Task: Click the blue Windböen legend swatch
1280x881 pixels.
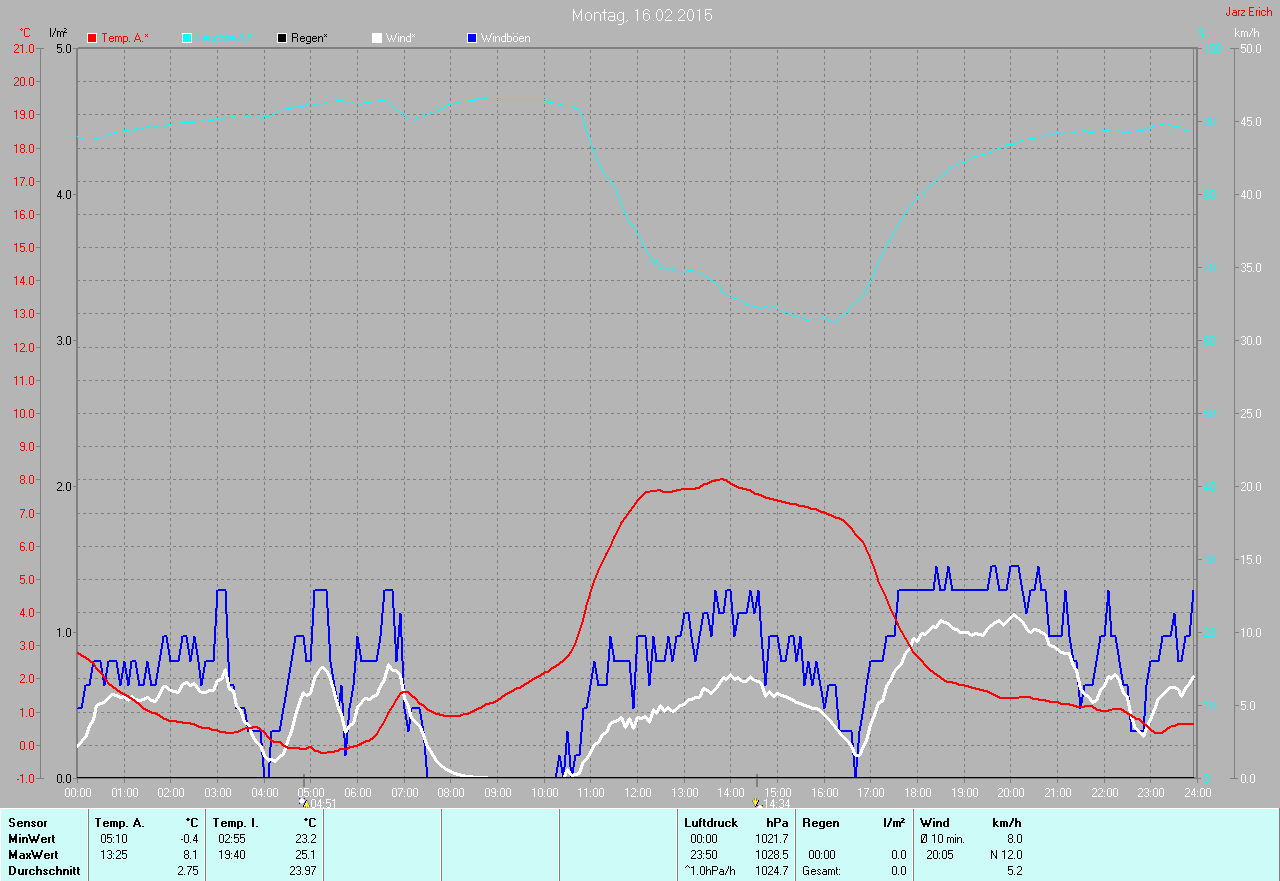Action: tap(472, 38)
